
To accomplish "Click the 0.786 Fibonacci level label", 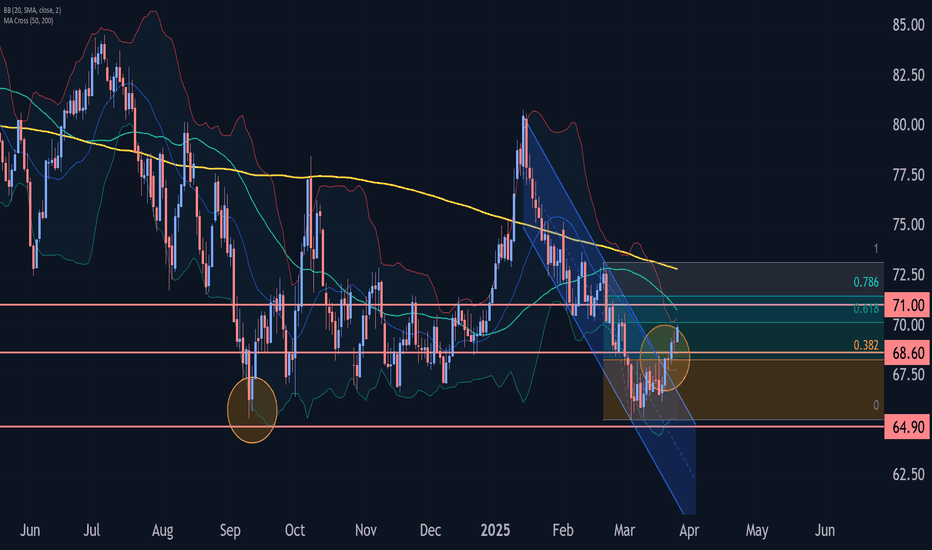I will point(865,282).
